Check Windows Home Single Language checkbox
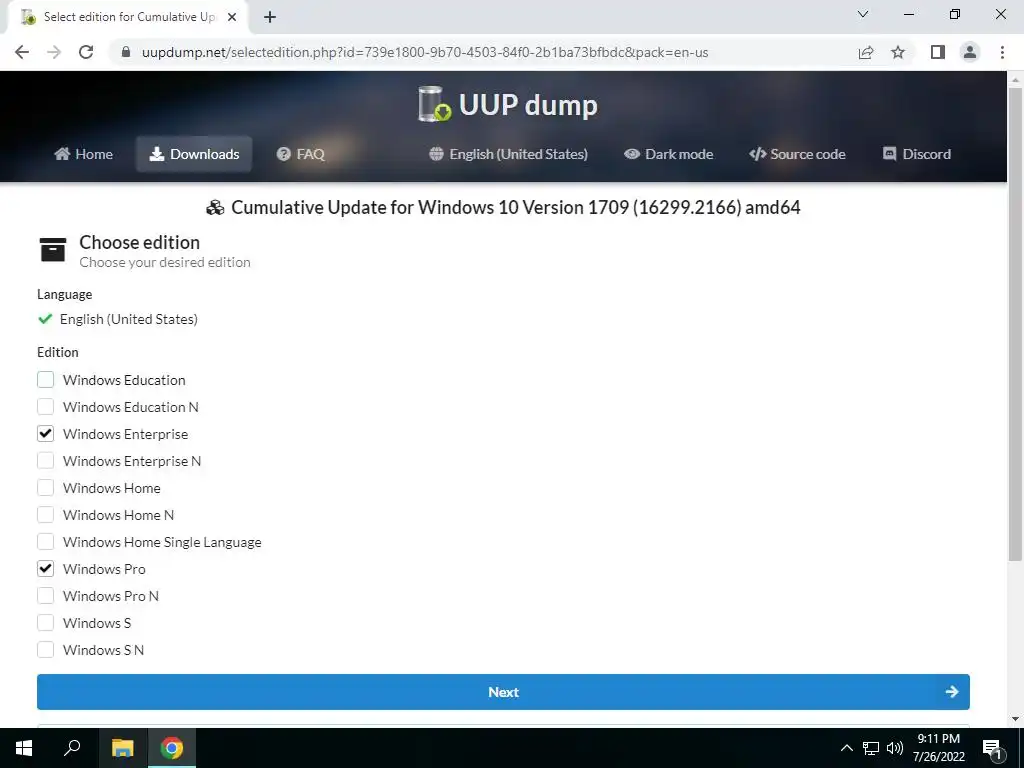This screenshot has width=1024, height=768. click(x=46, y=541)
